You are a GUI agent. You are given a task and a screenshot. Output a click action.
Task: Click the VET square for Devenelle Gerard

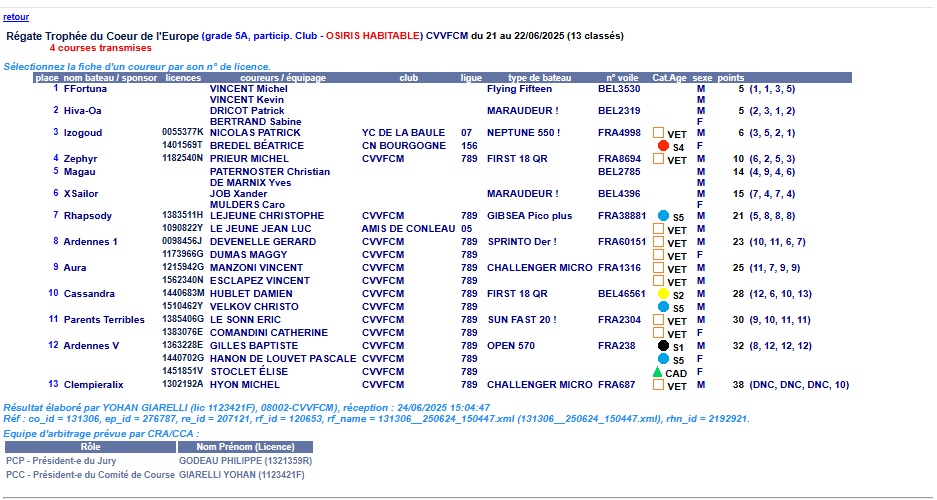pos(658,242)
